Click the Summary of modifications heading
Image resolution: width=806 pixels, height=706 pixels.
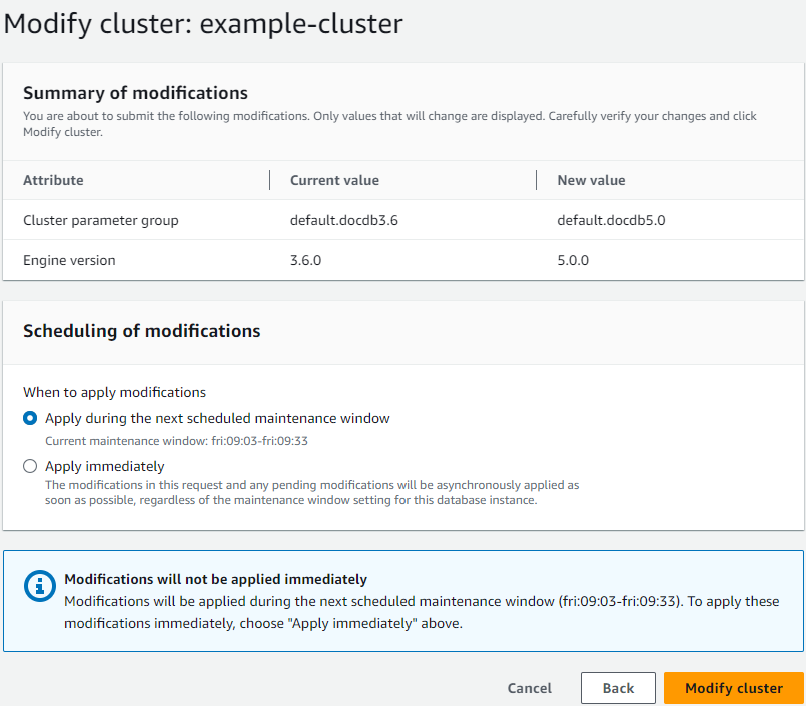point(136,93)
